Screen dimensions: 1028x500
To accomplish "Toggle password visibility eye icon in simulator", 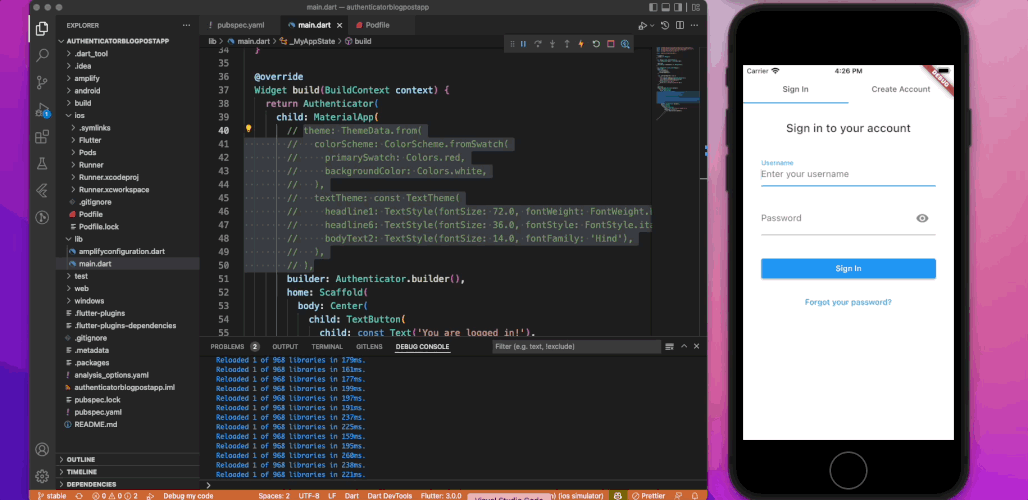I will (x=922, y=218).
